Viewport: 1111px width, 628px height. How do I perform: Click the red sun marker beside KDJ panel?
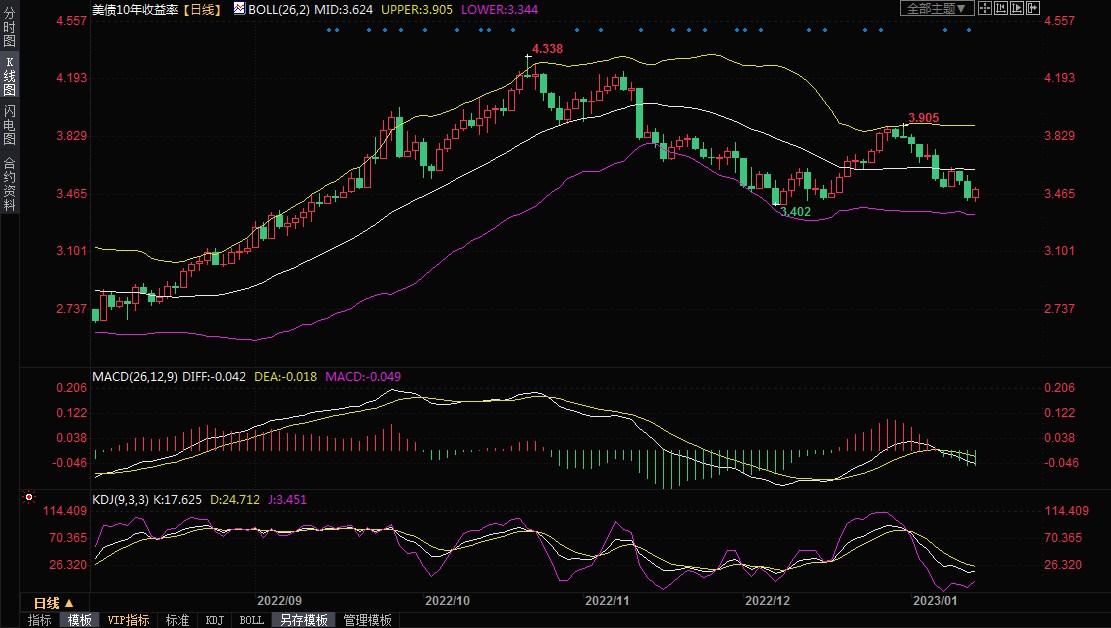29,496
